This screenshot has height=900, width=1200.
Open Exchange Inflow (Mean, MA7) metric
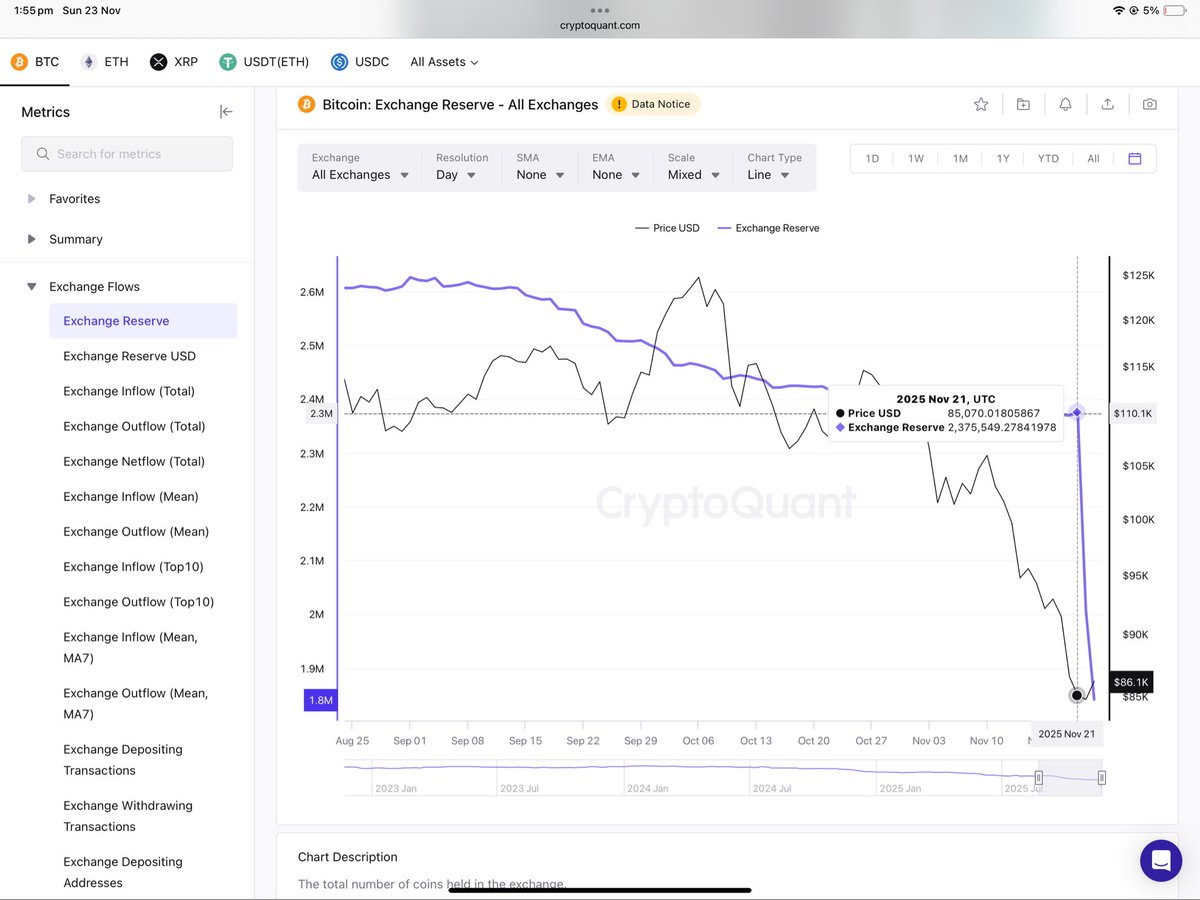[x=130, y=647]
